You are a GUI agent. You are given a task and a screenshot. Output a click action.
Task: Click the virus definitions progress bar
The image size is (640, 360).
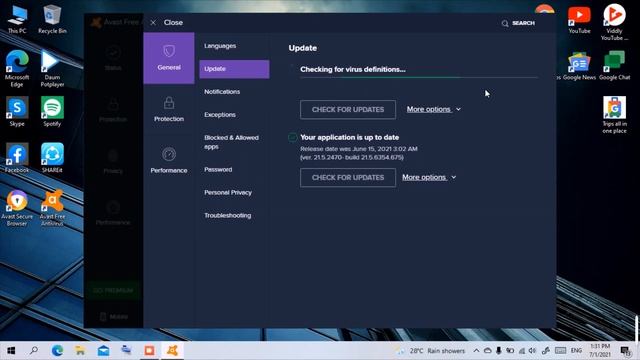[x=419, y=77]
